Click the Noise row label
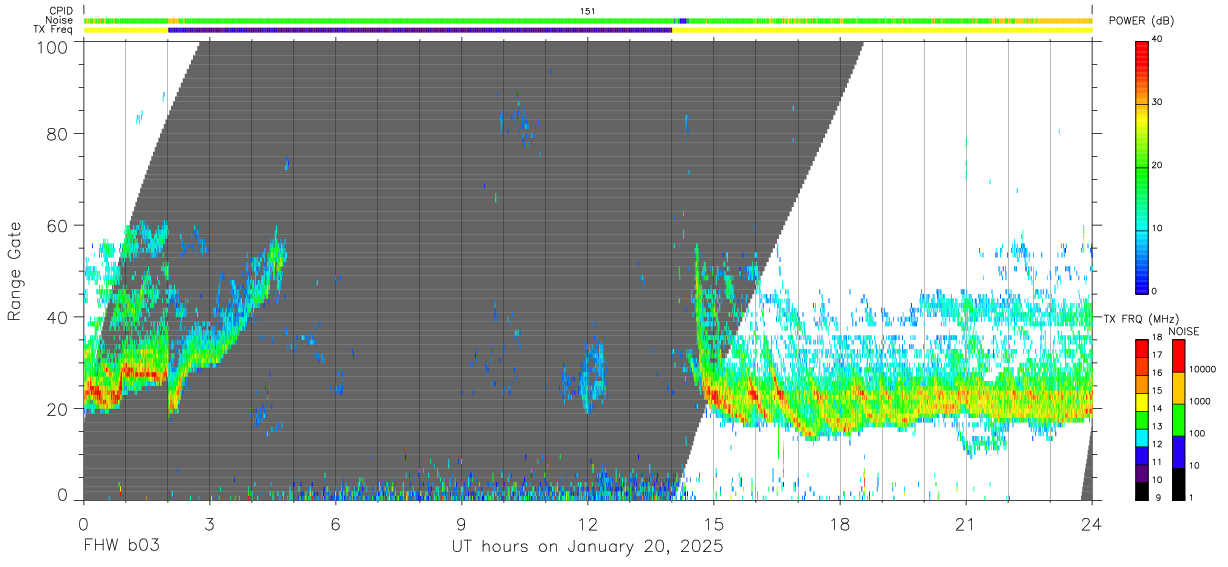This screenshot has width=1228, height=567. click(60, 20)
